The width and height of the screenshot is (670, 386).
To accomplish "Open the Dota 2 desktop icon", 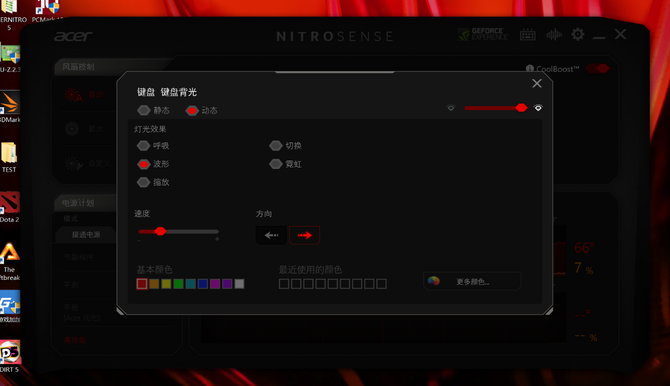I will [9, 207].
